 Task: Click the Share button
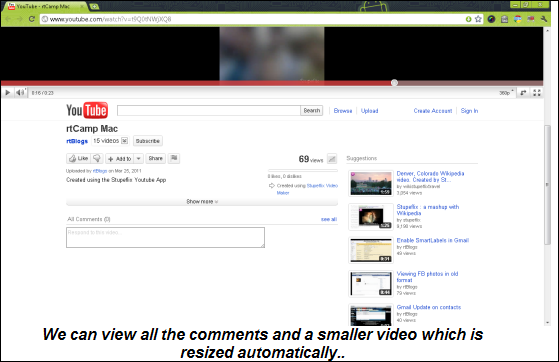click(x=155, y=158)
